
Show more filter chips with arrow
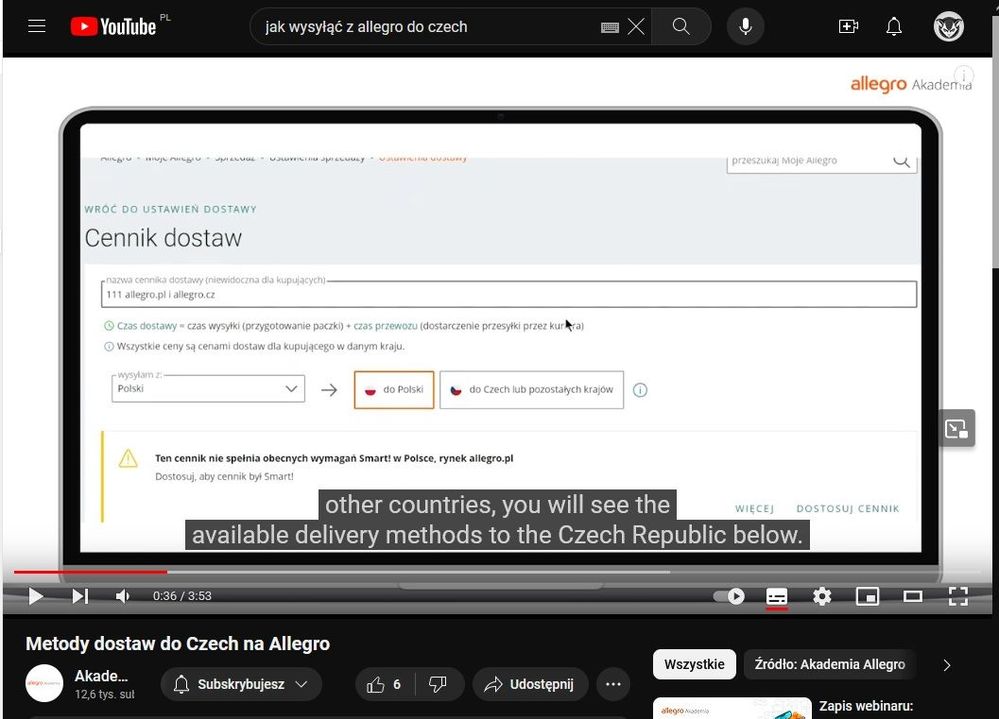947,665
